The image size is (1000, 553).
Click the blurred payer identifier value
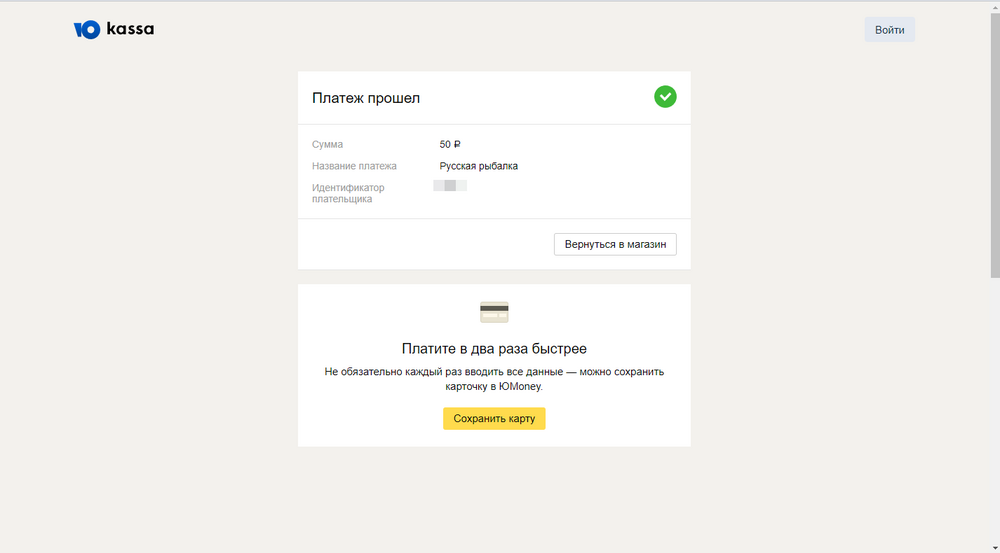(x=450, y=186)
